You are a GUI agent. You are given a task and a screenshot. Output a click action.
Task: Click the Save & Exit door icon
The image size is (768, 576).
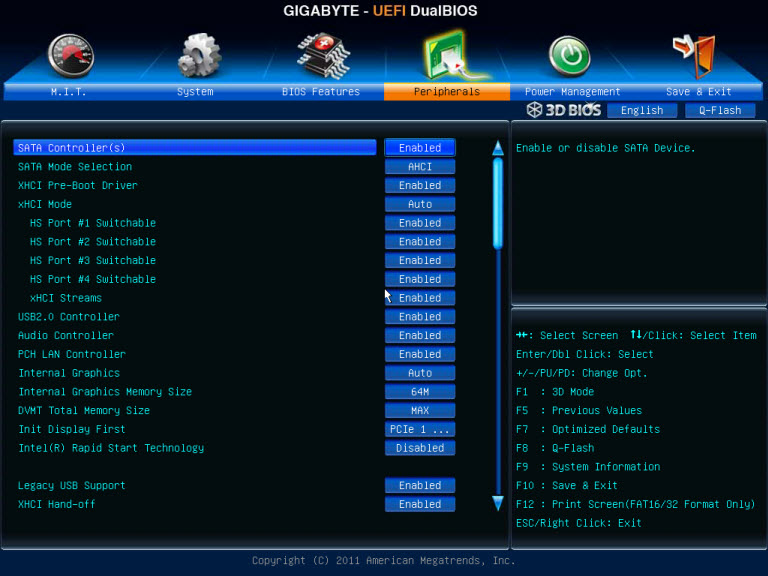click(x=694, y=55)
